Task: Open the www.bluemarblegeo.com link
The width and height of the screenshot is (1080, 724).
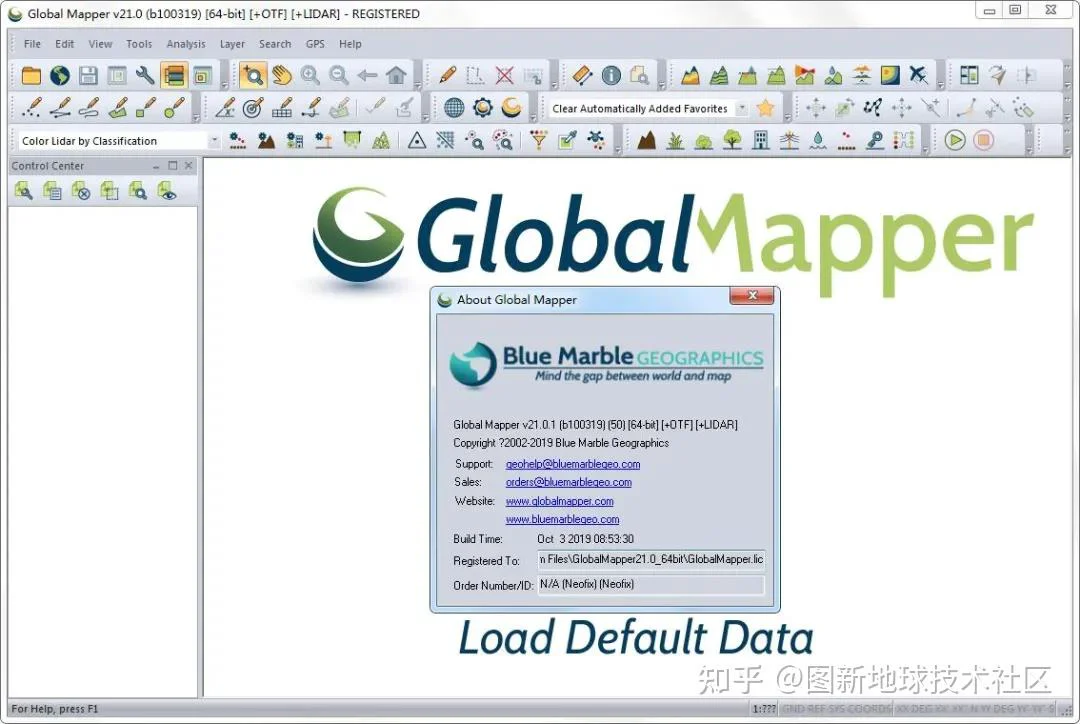Action: [x=562, y=519]
